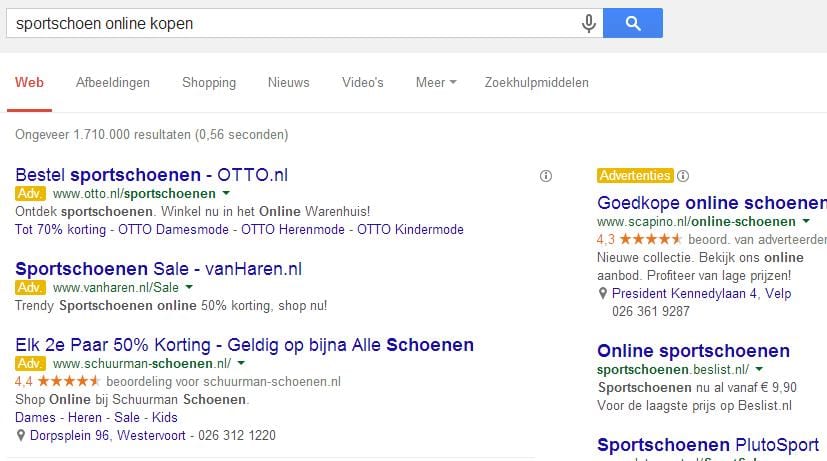Click the star rating for schuurman-schoenen.nl

click(69, 381)
